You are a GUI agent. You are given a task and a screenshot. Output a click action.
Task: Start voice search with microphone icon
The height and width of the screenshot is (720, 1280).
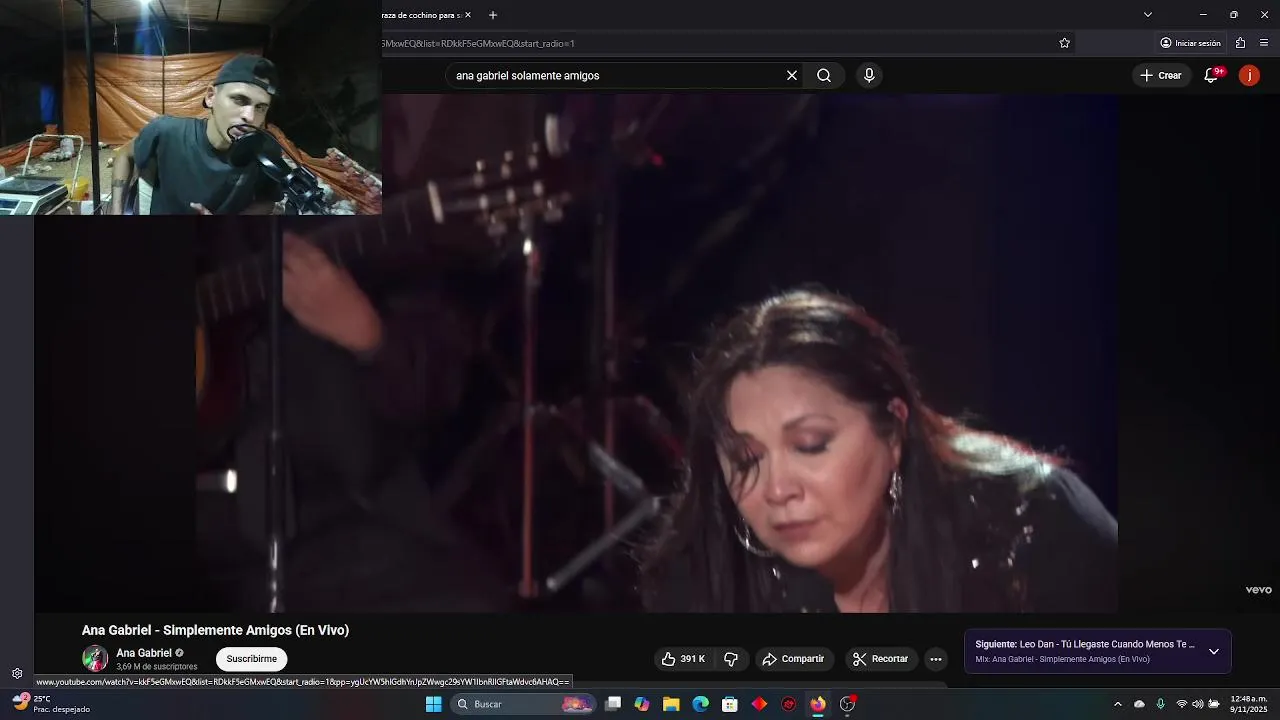tap(869, 75)
